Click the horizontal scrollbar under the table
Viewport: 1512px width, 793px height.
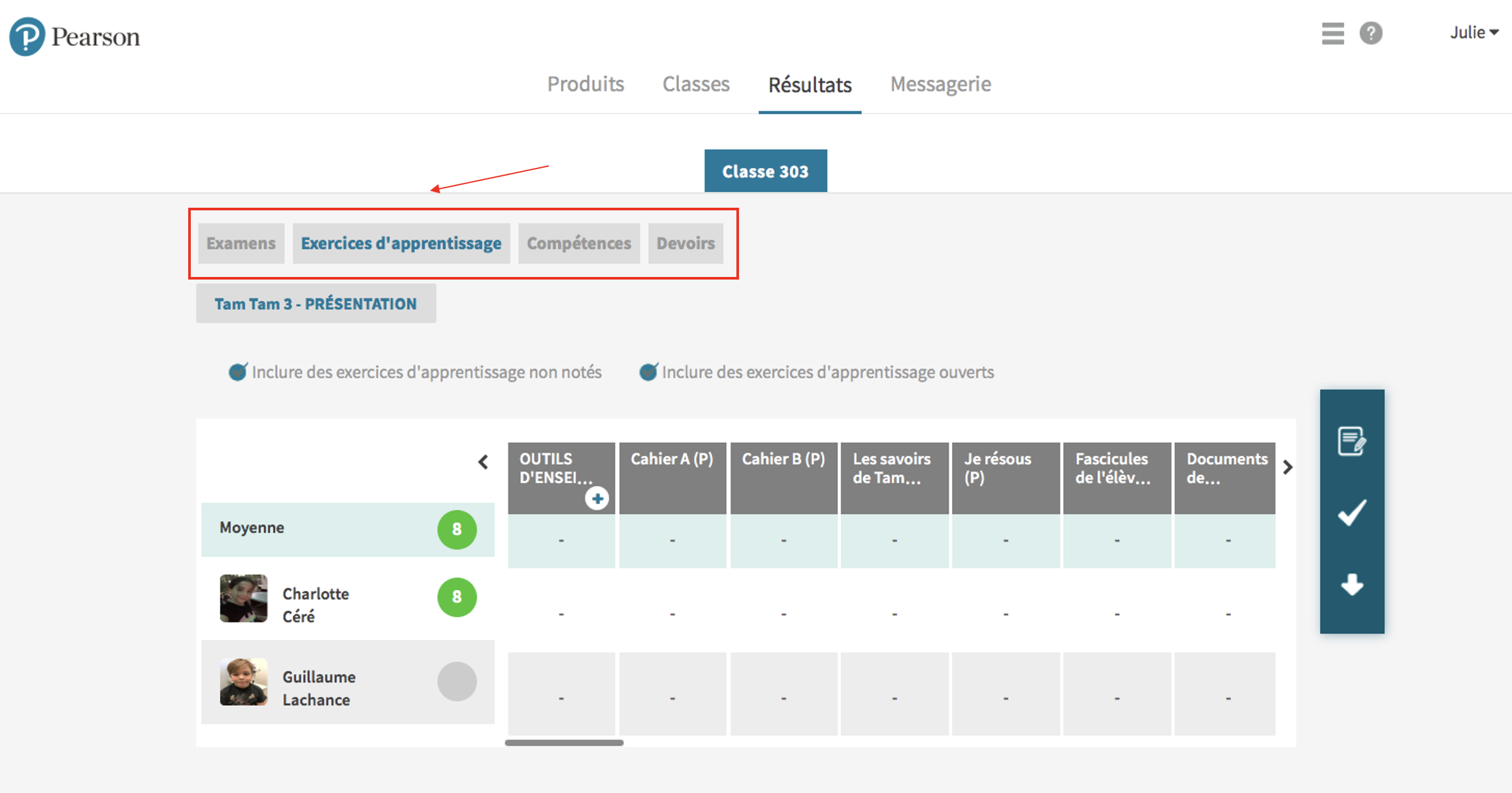(x=564, y=743)
